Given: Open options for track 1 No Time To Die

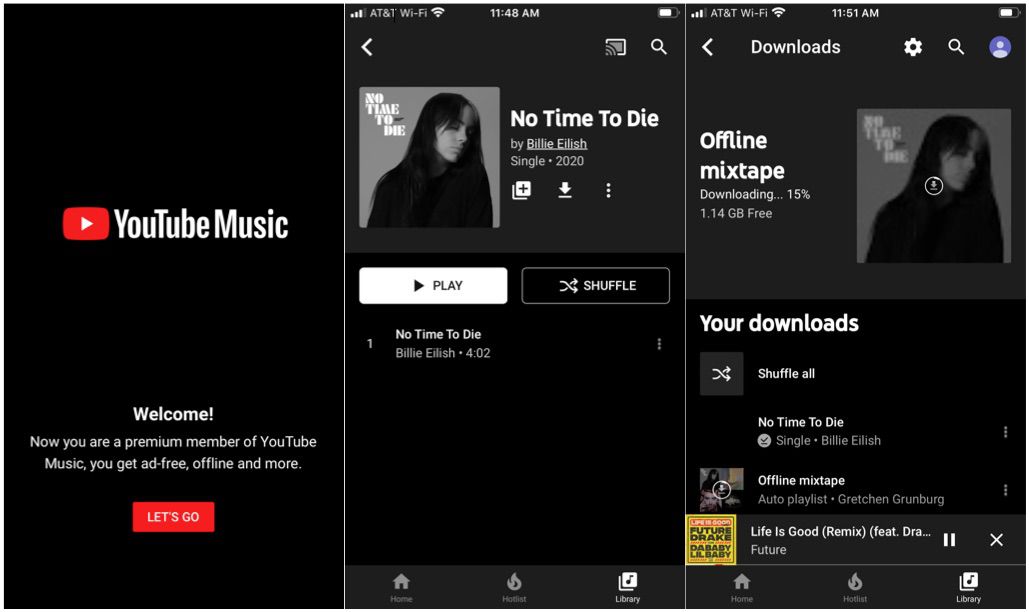Looking at the screenshot, I should [x=659, y=344].
